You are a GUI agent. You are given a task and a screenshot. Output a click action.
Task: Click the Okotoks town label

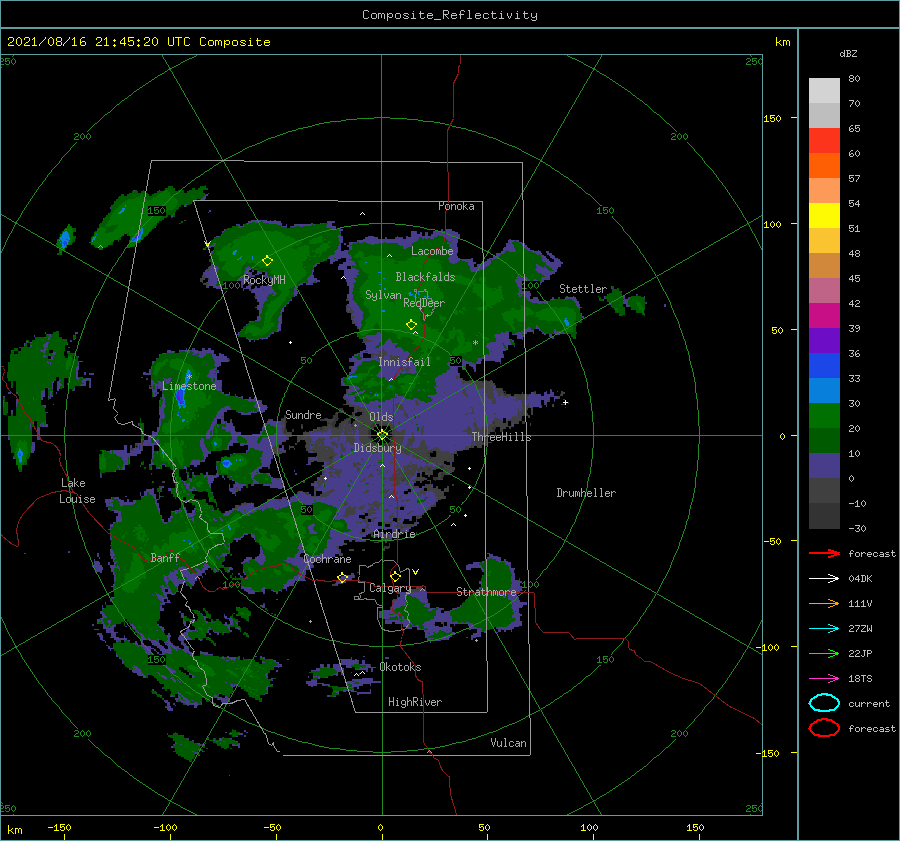(400, 667)
